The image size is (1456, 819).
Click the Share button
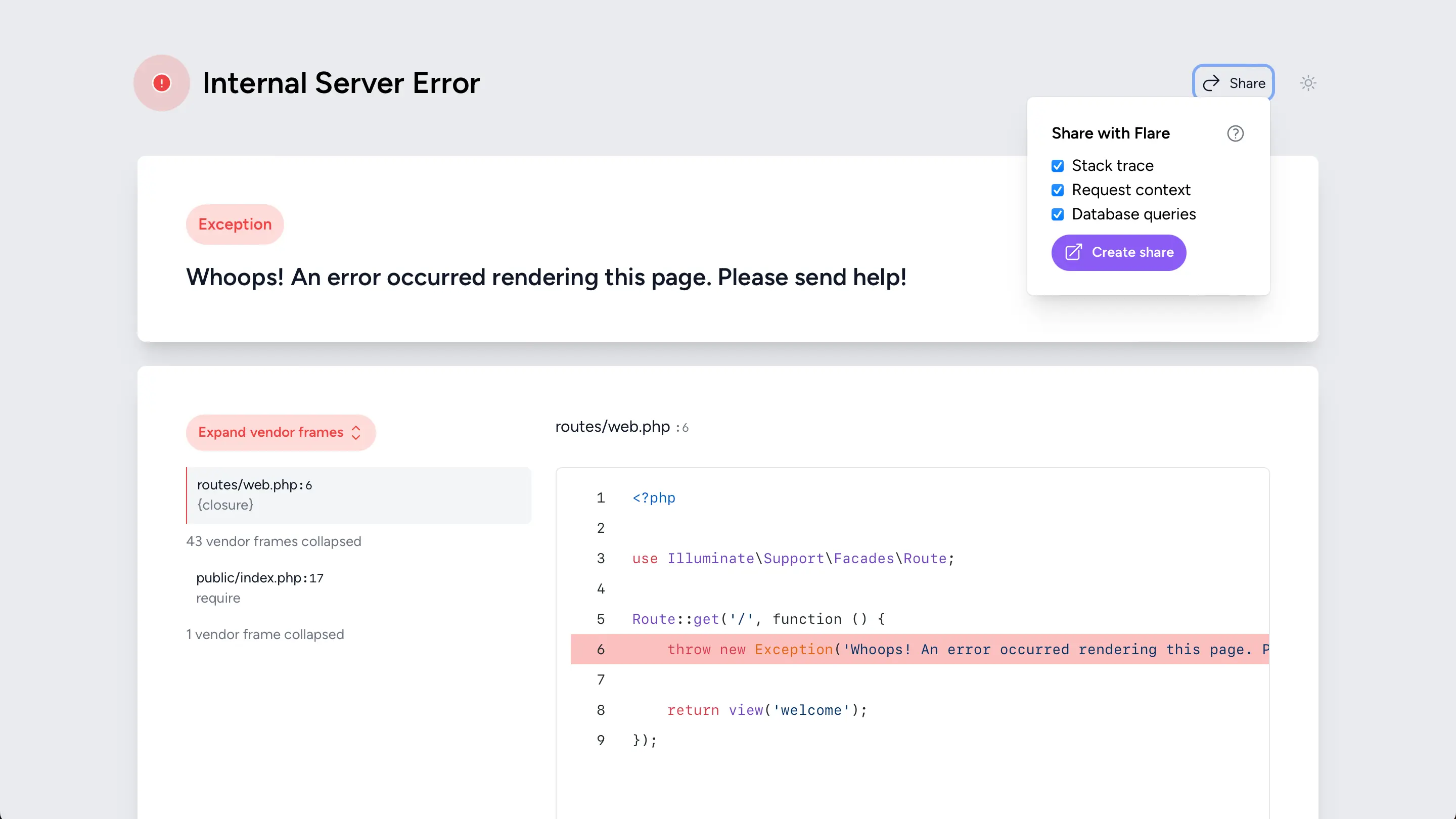pos(1234,83)
